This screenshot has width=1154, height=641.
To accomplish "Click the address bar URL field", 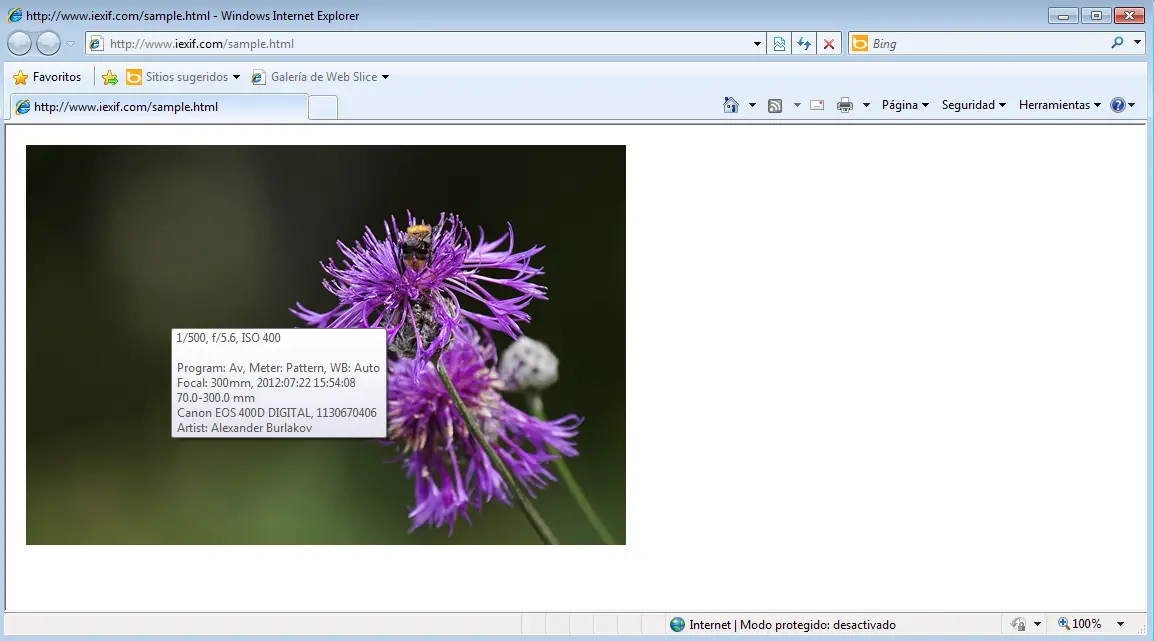I will [427, 44].
